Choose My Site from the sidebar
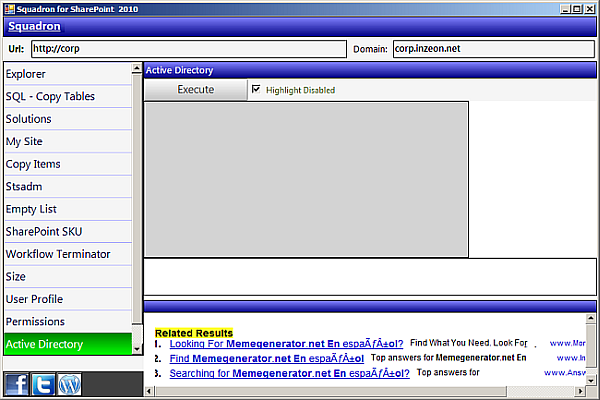 [68, 142]
